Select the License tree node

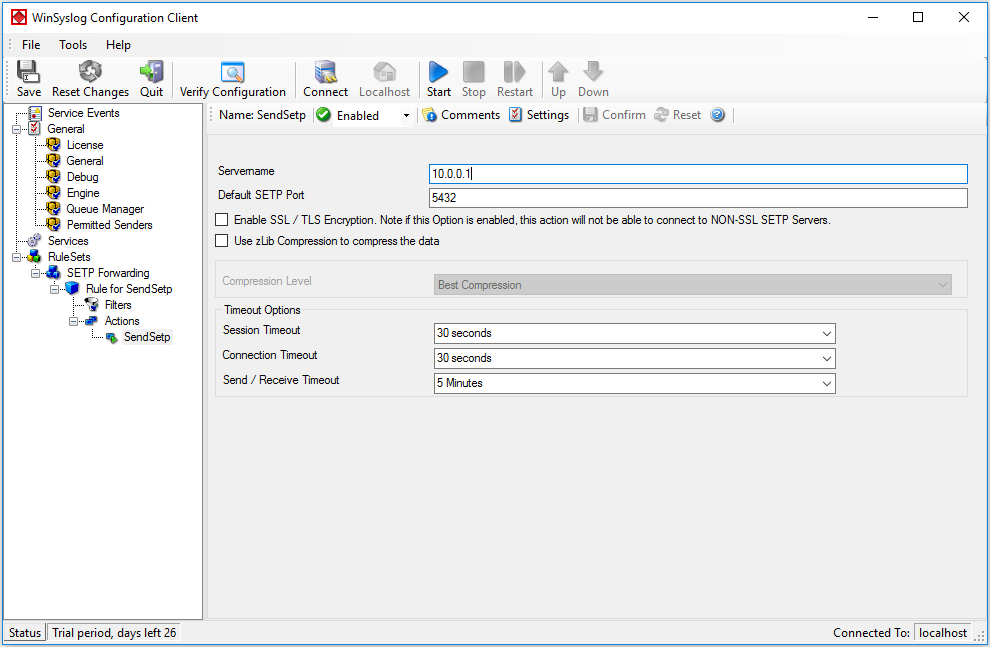[85, 145]
